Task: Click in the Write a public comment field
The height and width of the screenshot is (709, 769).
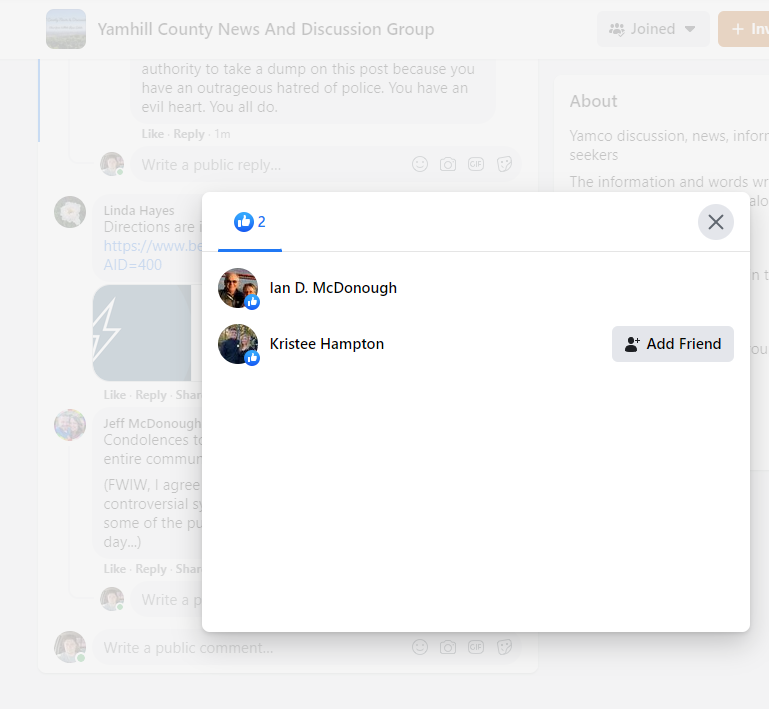Action: point(307,647)
